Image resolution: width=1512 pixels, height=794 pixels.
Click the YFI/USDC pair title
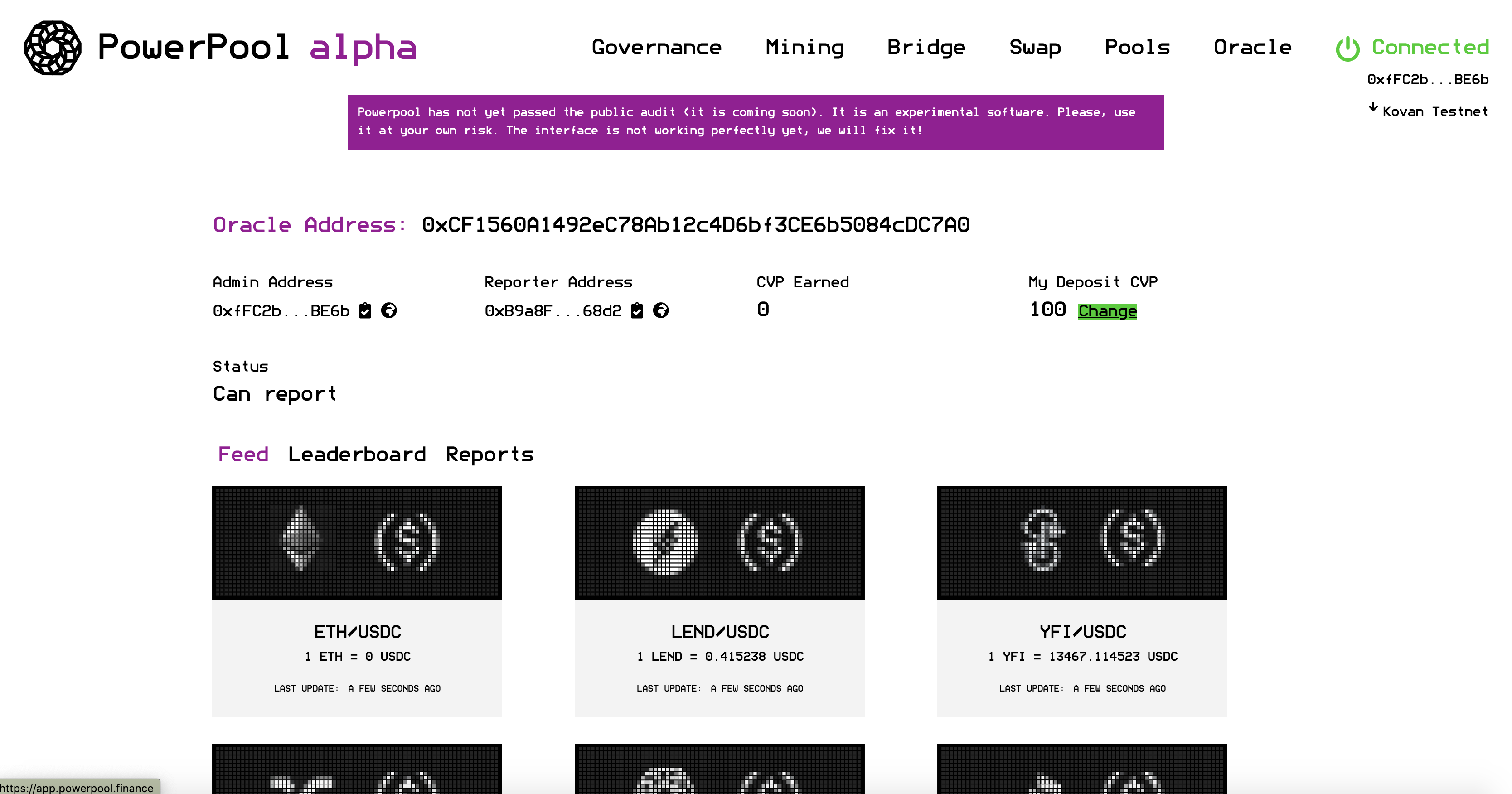pyautogui.click(x=1082, y=632)
